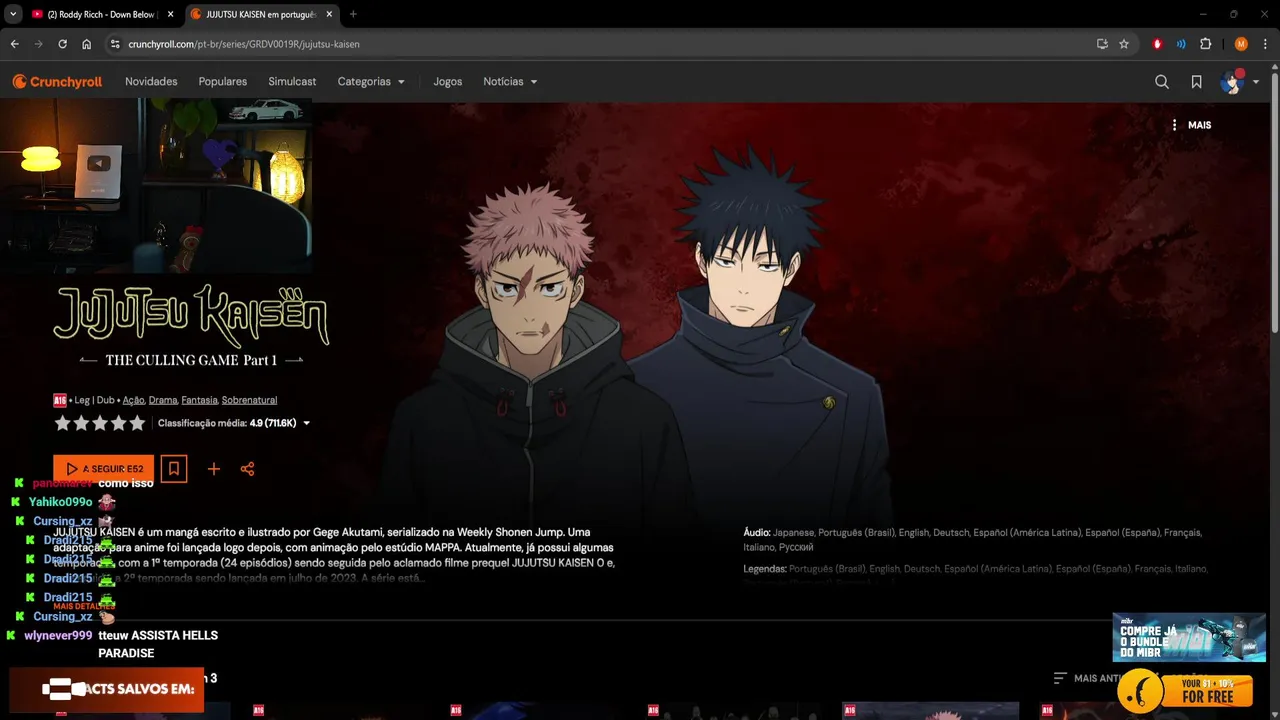Close the JUJUTSU KAISEN tab
1280x720 pixels.
tap(329, 14)
